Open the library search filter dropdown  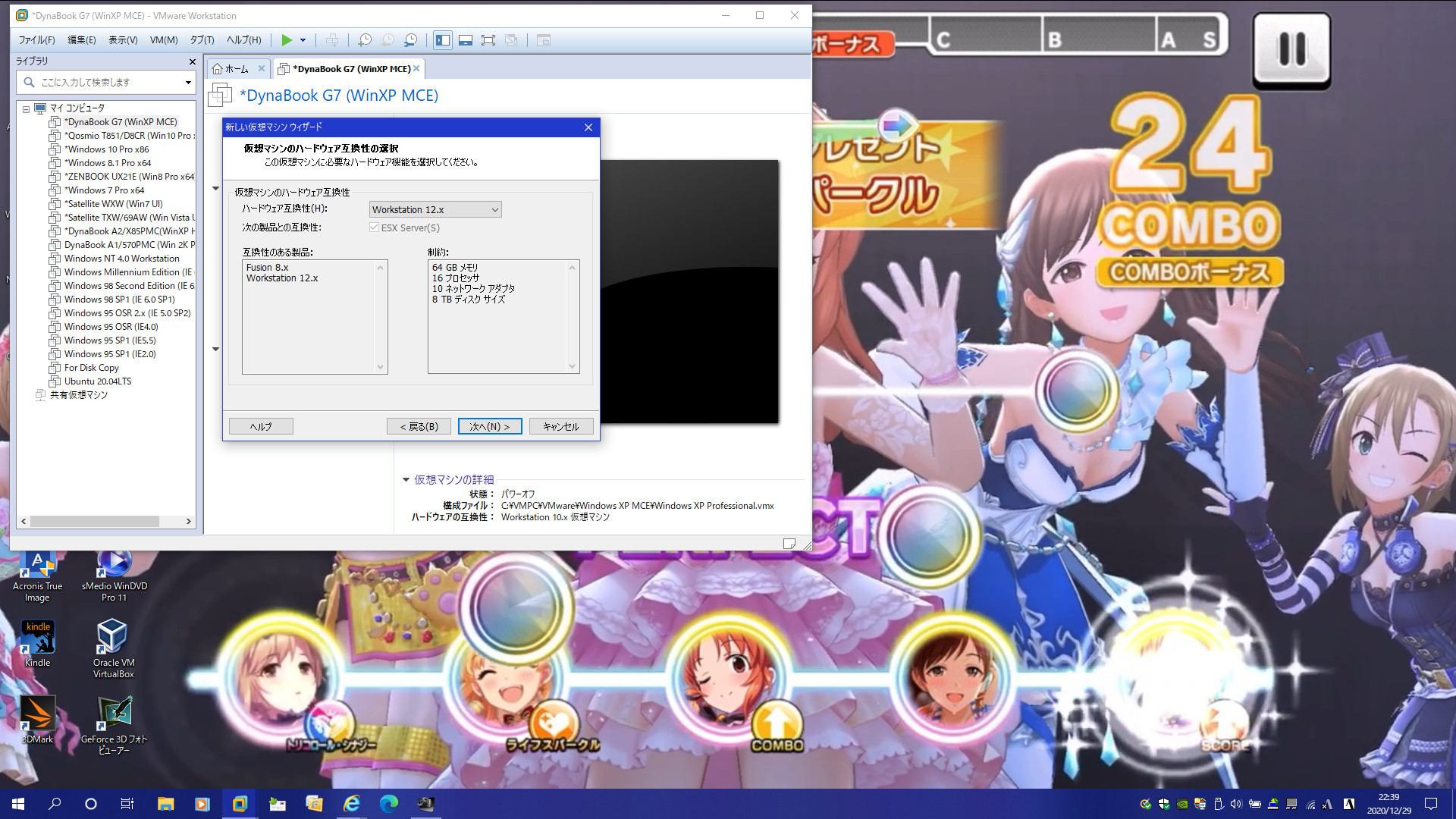(x=188, y=82)
